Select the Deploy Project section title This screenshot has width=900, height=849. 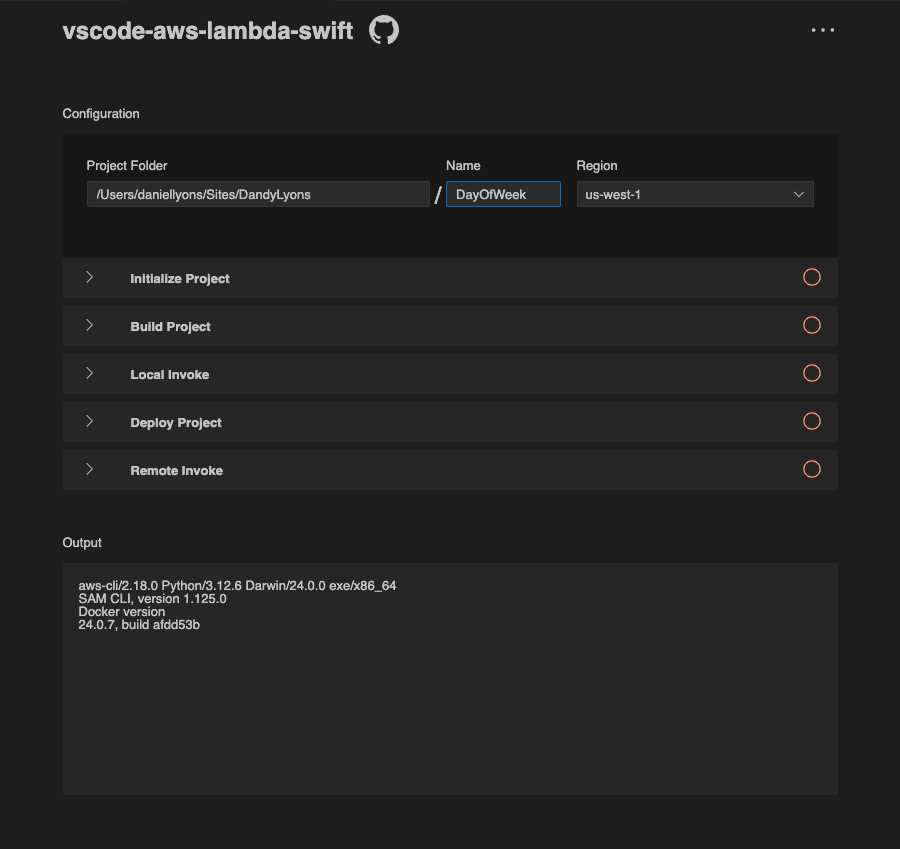pyautogui.click(x=176, y=422)
